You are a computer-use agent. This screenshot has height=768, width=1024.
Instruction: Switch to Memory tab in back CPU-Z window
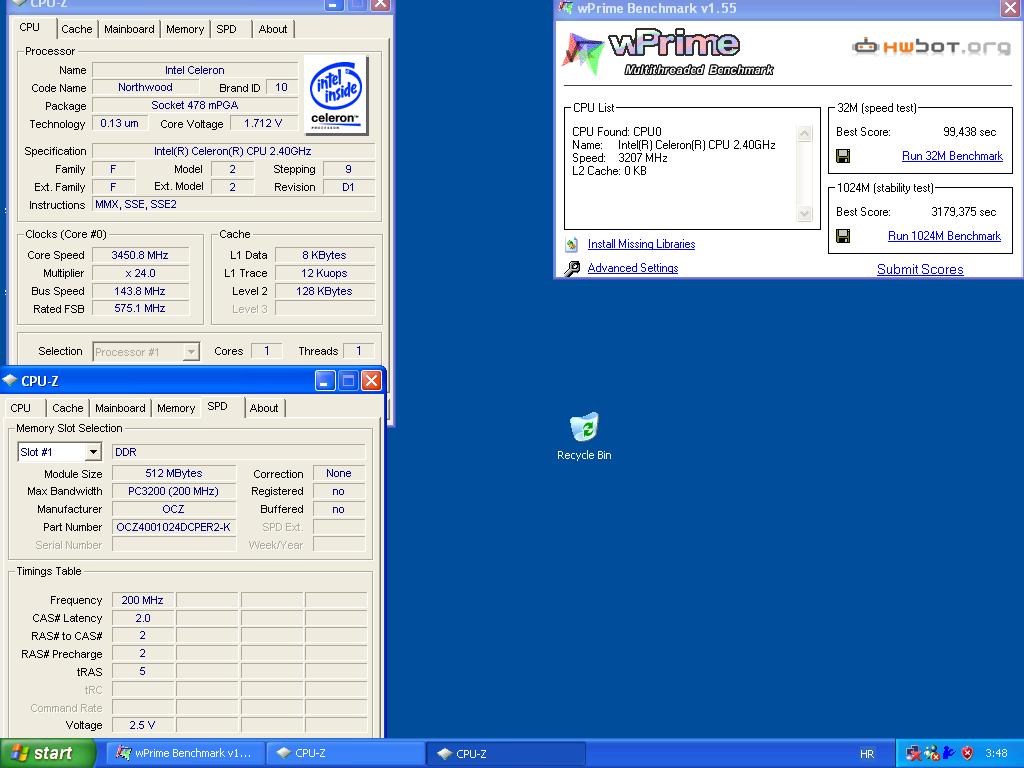click(x=185, y=29)
